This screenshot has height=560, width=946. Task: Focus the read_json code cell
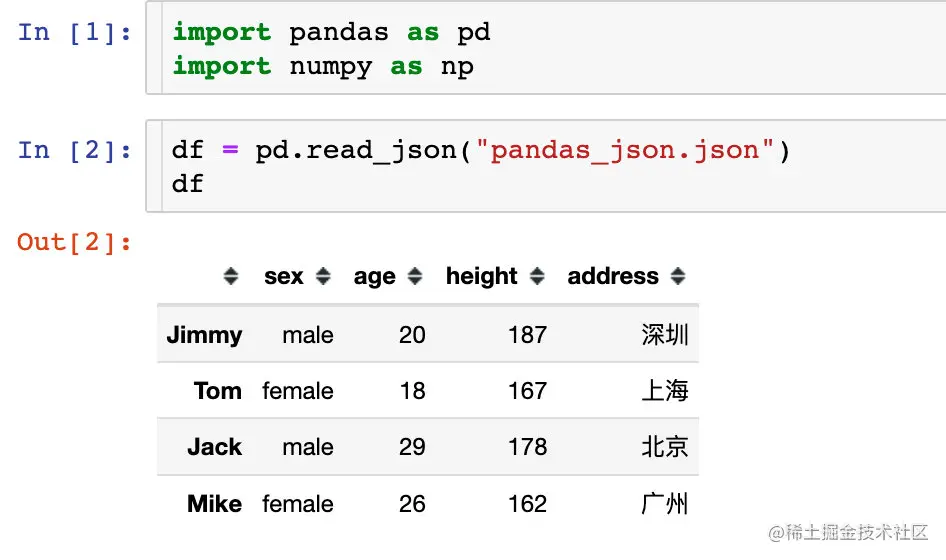coord(545,166)
